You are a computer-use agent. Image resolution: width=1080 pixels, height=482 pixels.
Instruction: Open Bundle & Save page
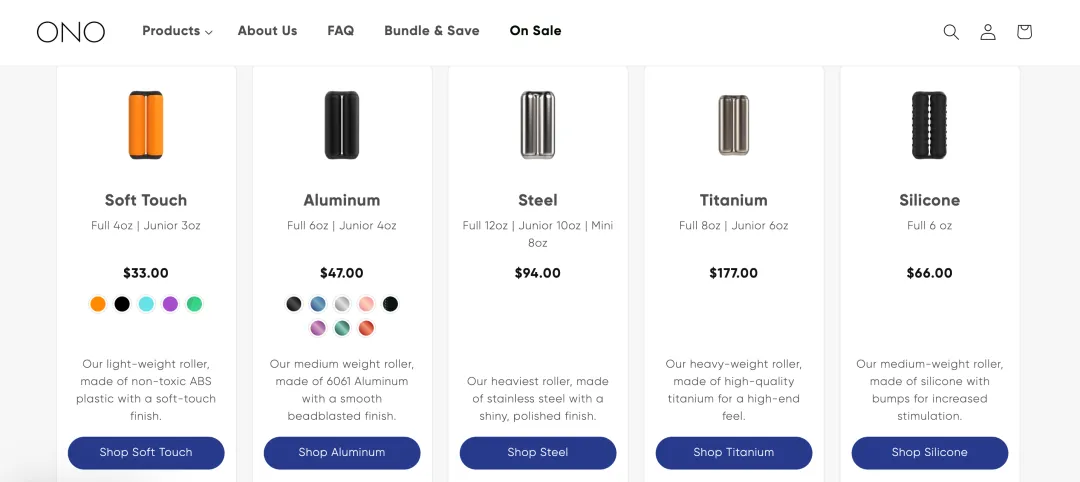[432, 31]
